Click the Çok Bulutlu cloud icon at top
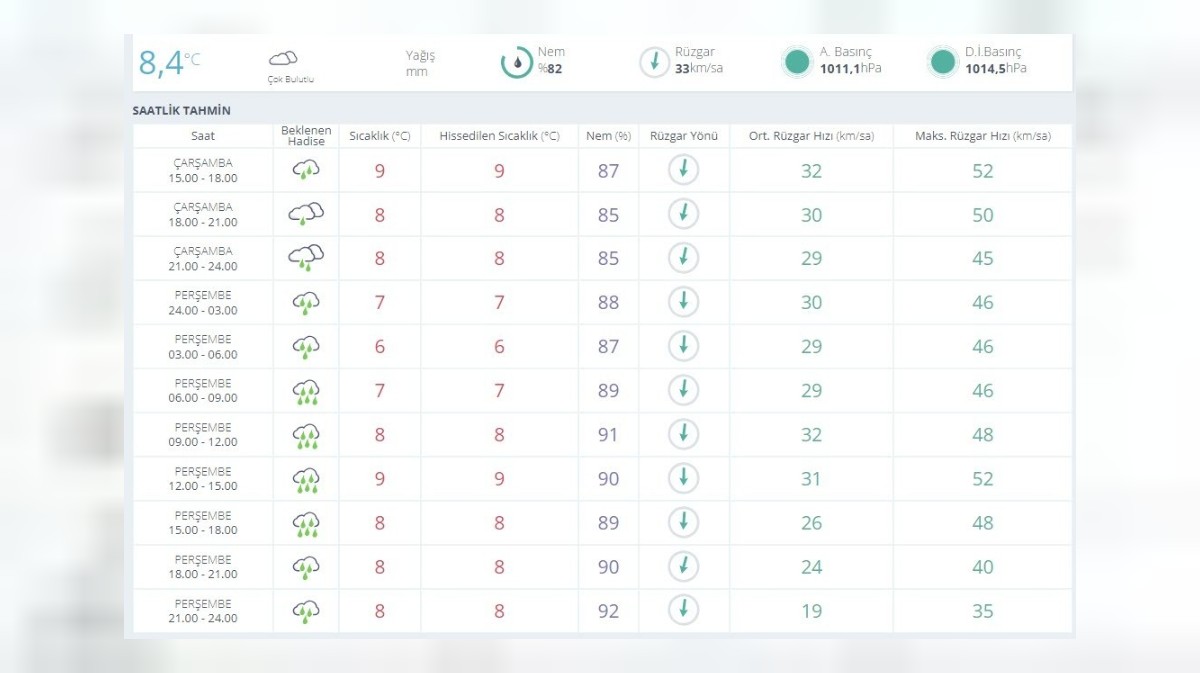 coord(283,59)
